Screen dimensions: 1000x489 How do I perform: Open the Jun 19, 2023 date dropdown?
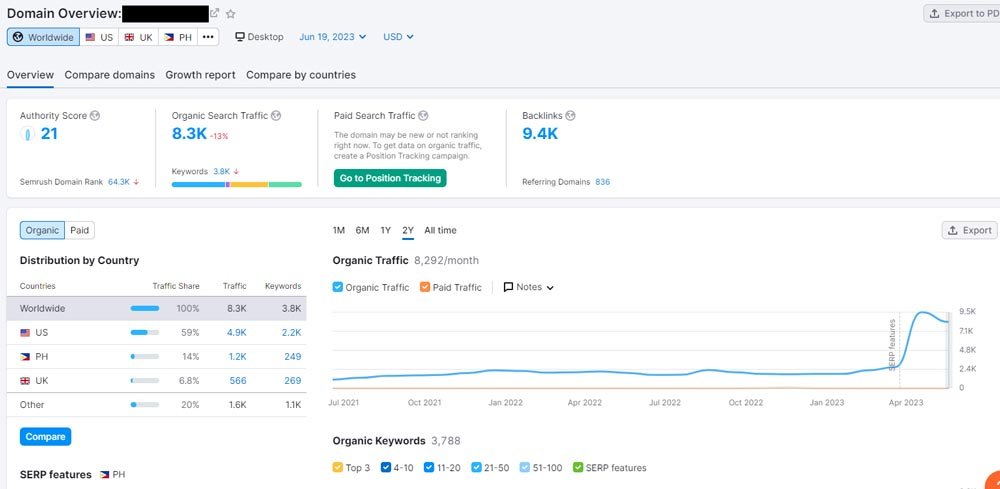[332, 37]
